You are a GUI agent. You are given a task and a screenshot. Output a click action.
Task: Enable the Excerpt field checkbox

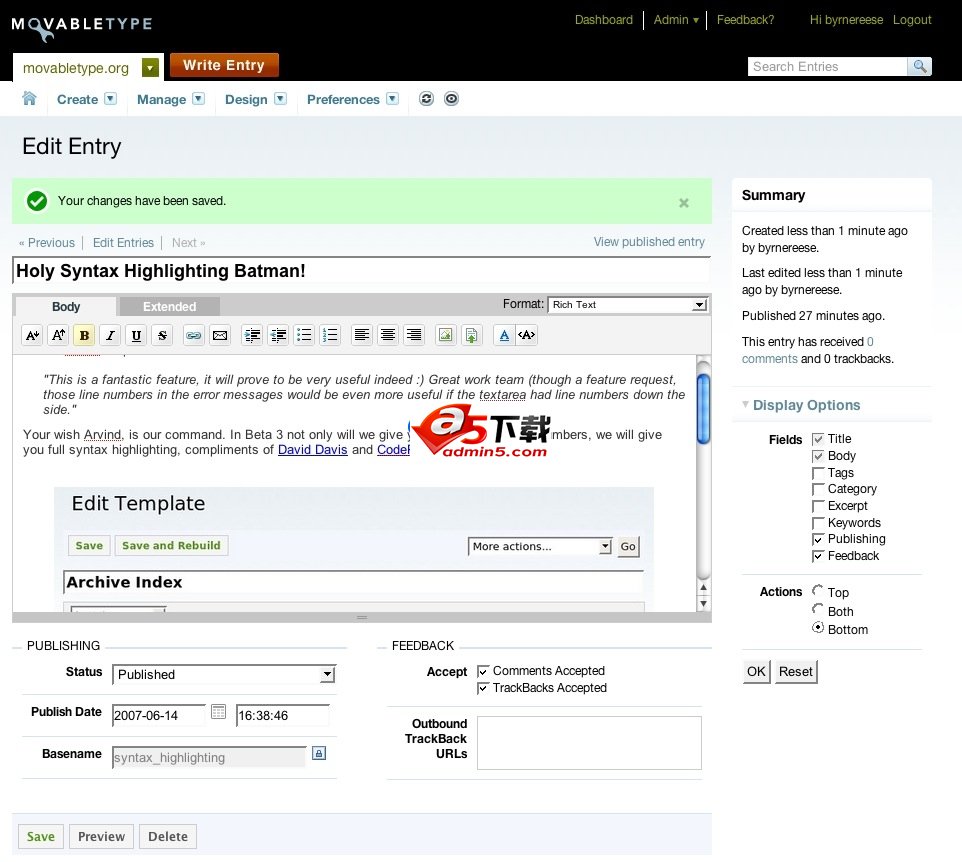point(818,506)
